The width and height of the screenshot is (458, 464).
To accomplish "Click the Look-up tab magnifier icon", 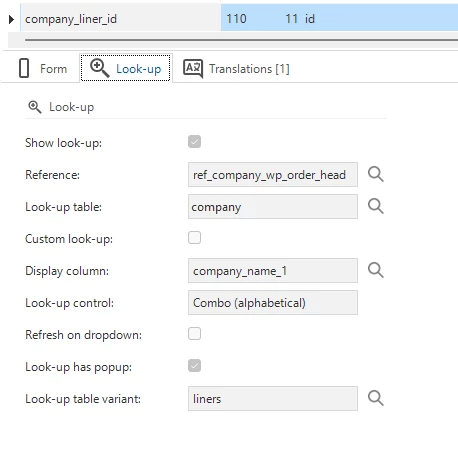I will coord(99,68).
